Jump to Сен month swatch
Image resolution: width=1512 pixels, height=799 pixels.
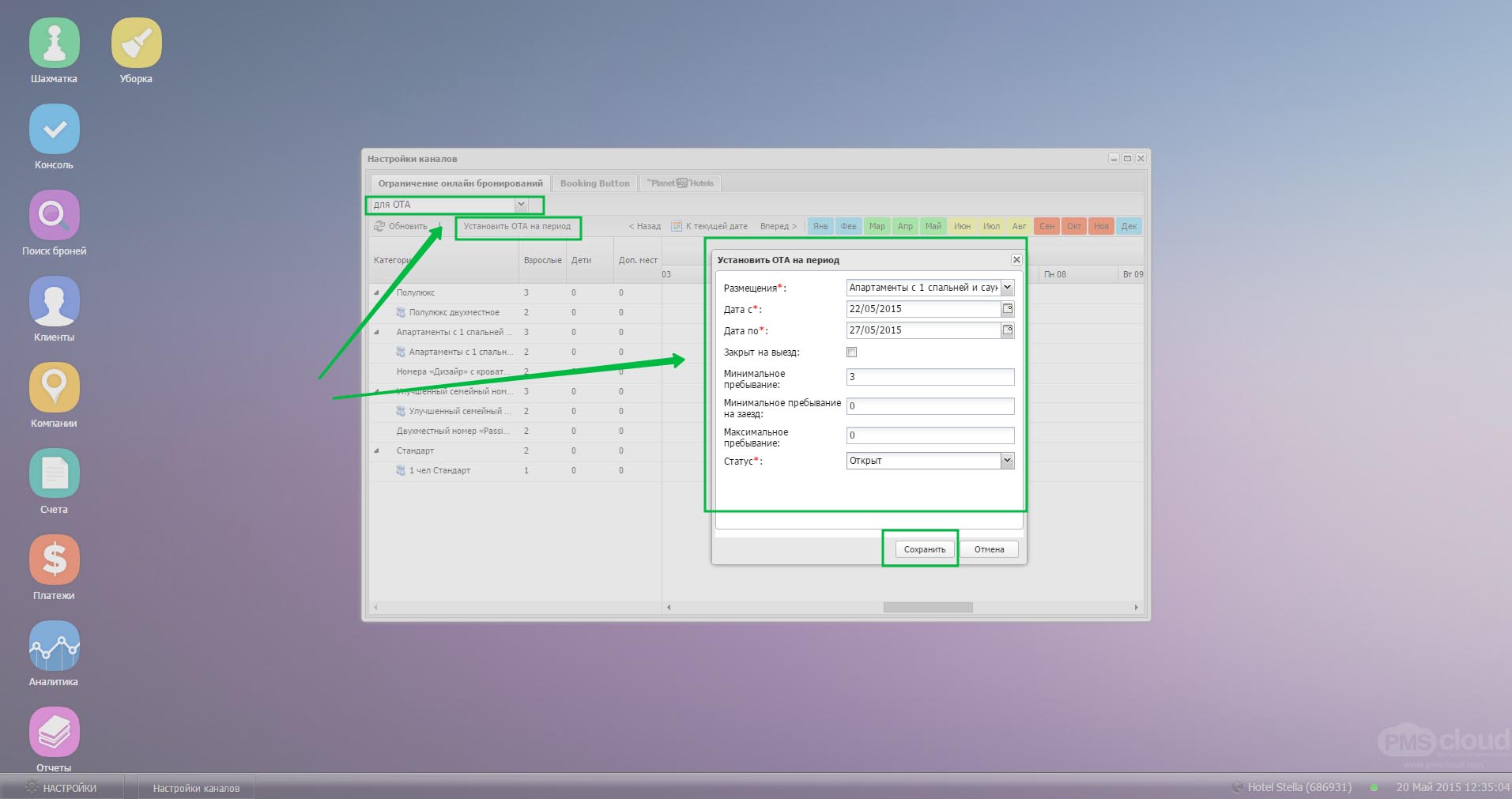pyautogui.click(x=1046, y=226)
